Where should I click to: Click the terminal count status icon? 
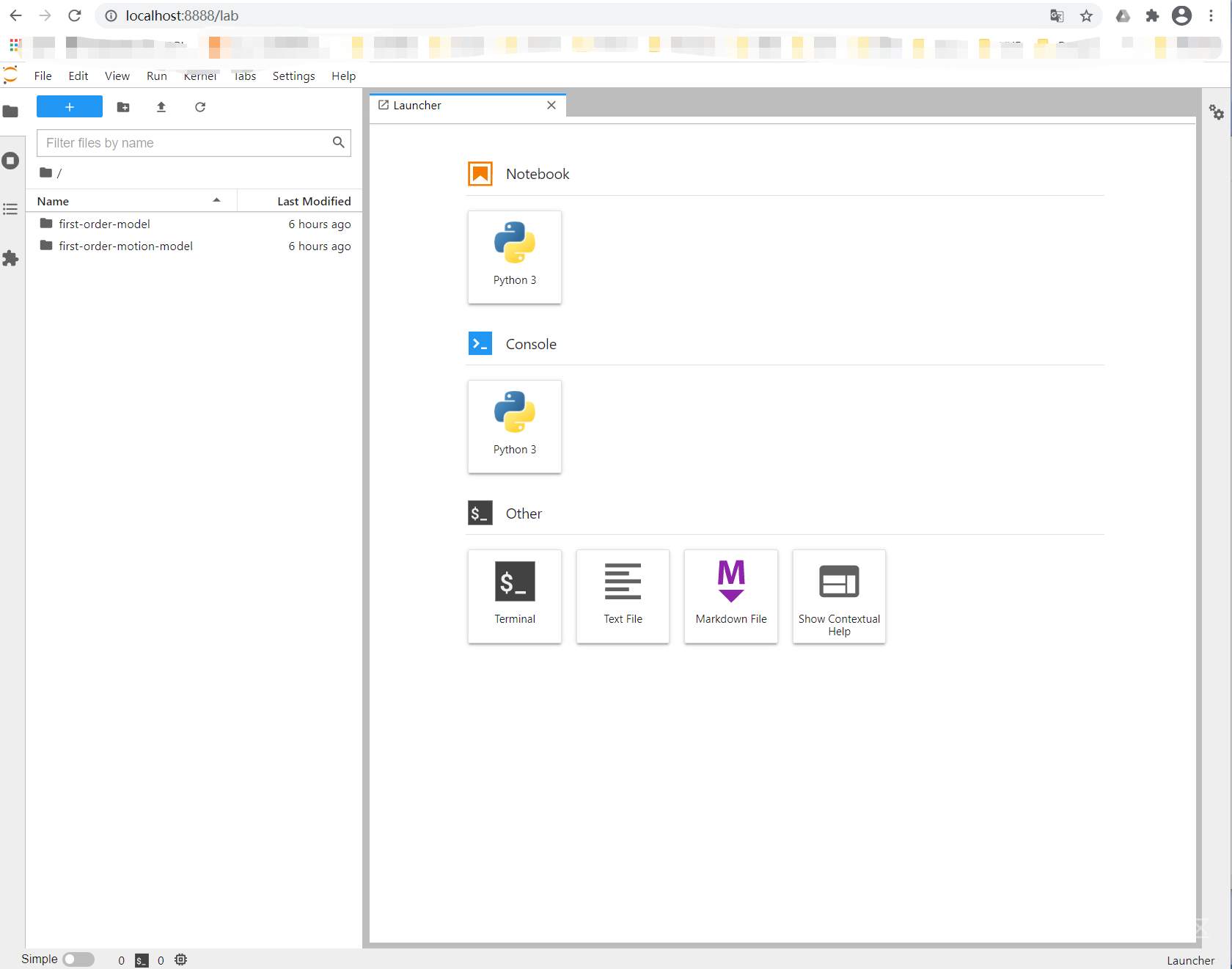tap(142, 960)
